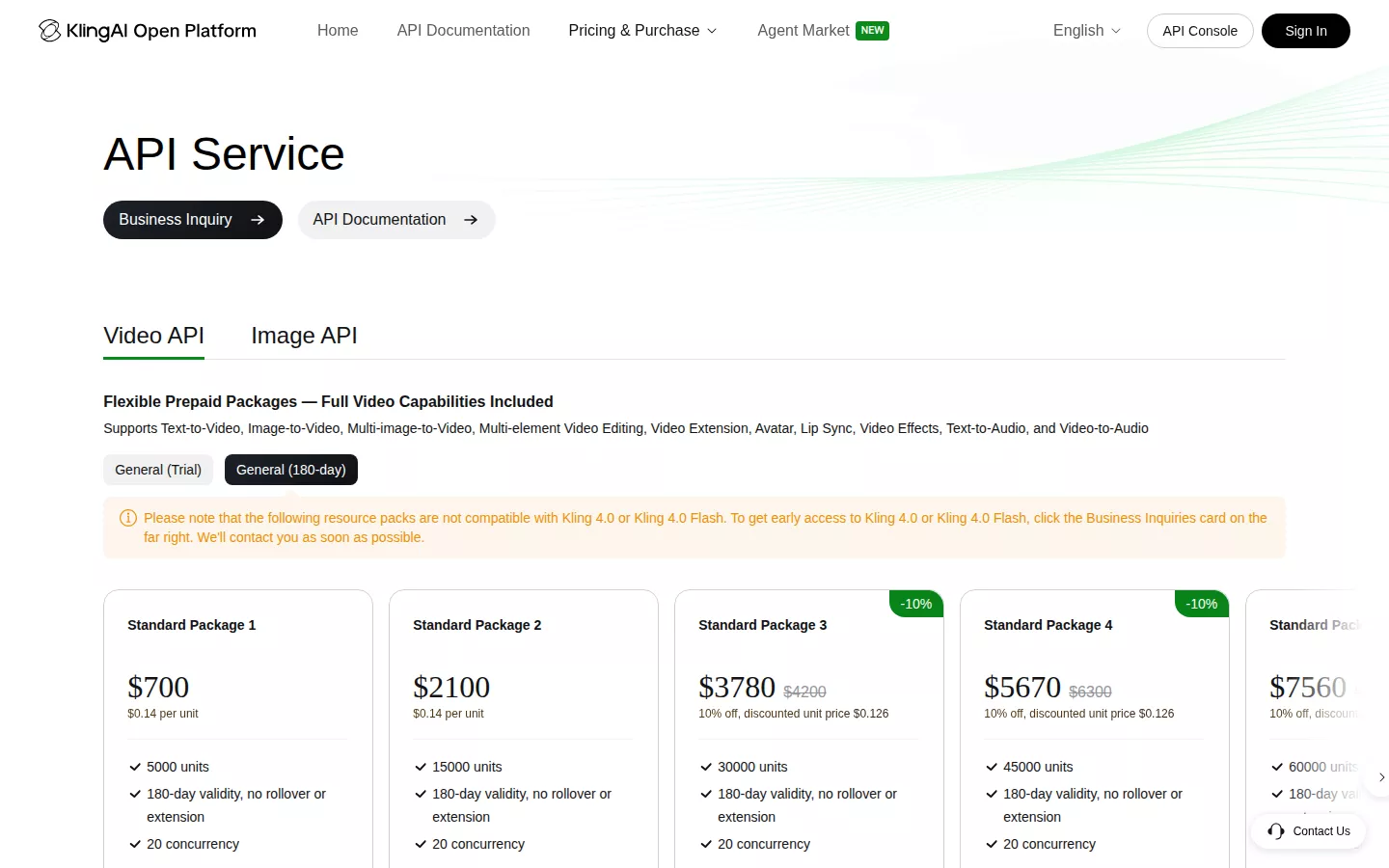
Task: Open the Home nav link
Action: (x=338, y=31)
